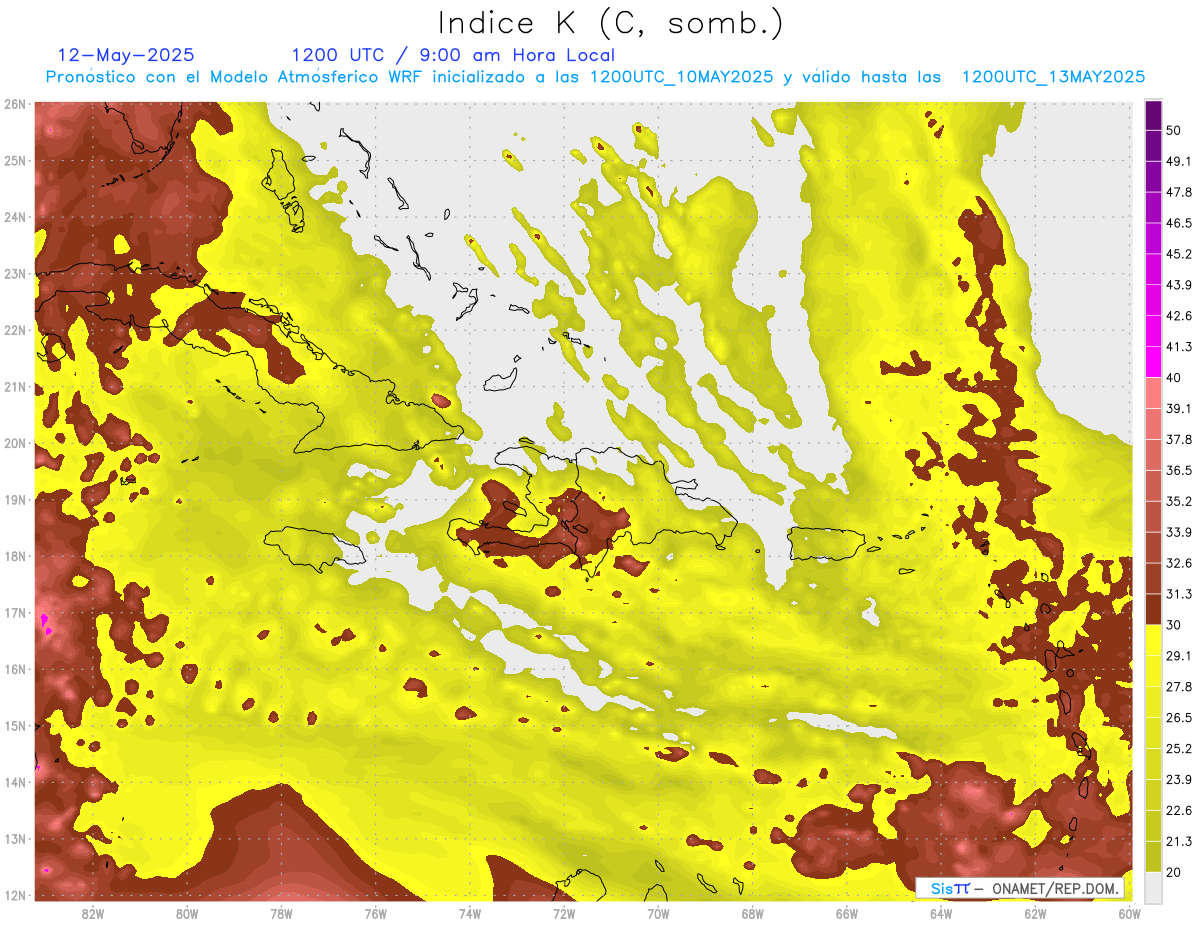The image size is (1200, 927).
Task: Select the latitude axis label "12N"
Action: pos(15,895)
